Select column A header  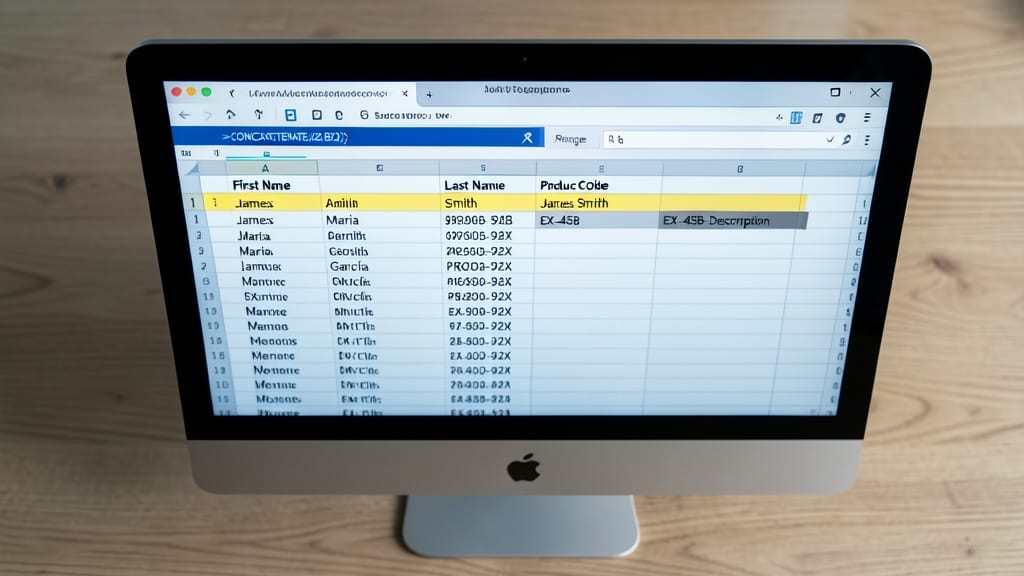click(266, 168)
